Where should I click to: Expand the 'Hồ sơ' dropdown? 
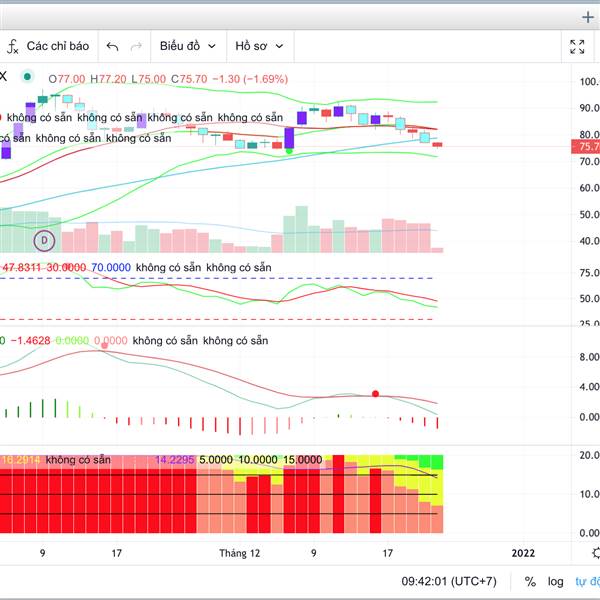pyautogui.click(x=259, y=46)
